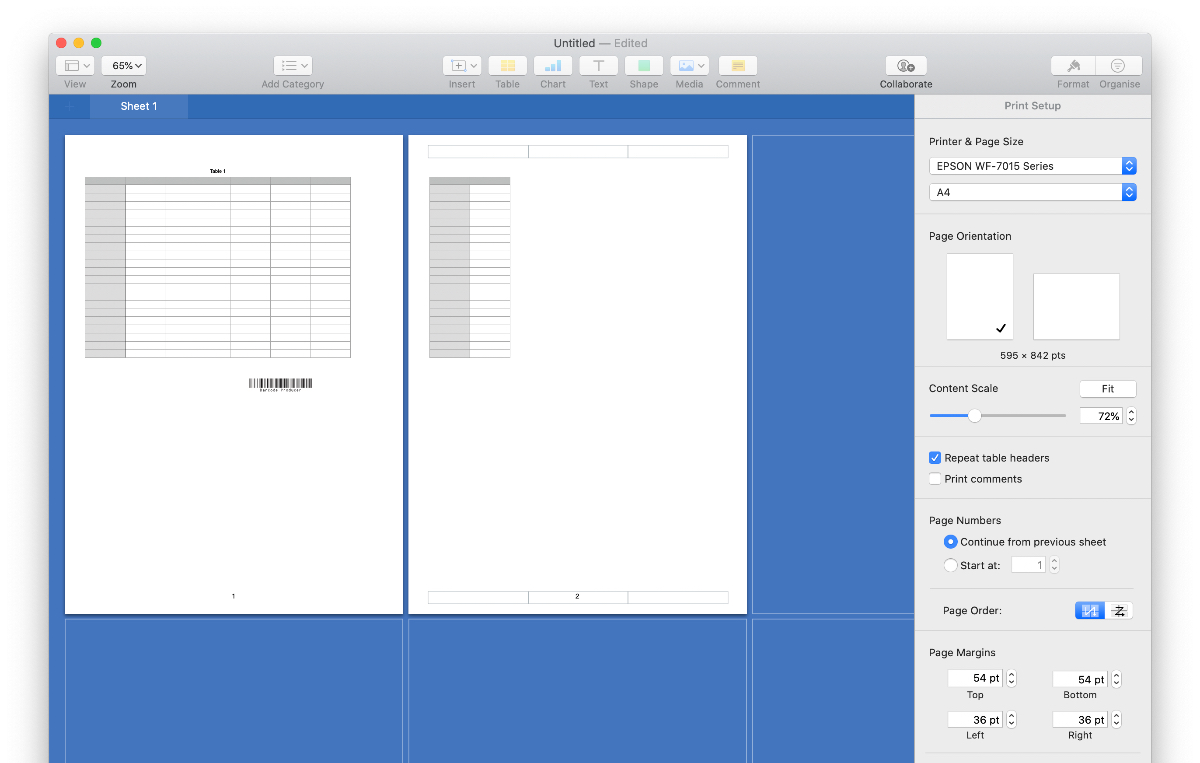This screenshot has width=1200, height=763.
Task: Click the Left margin 36 pt field
Action: coord(975,720)
